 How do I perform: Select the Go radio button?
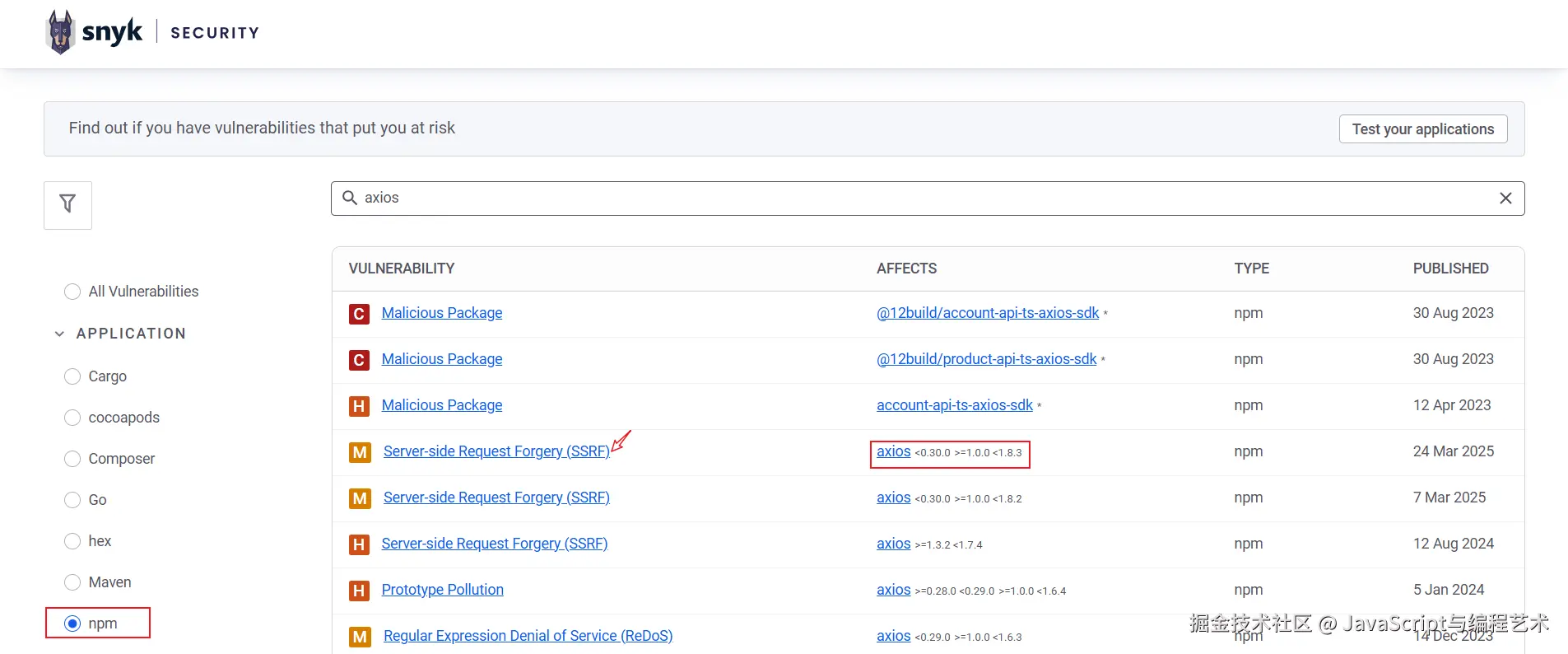click(72, 500)
